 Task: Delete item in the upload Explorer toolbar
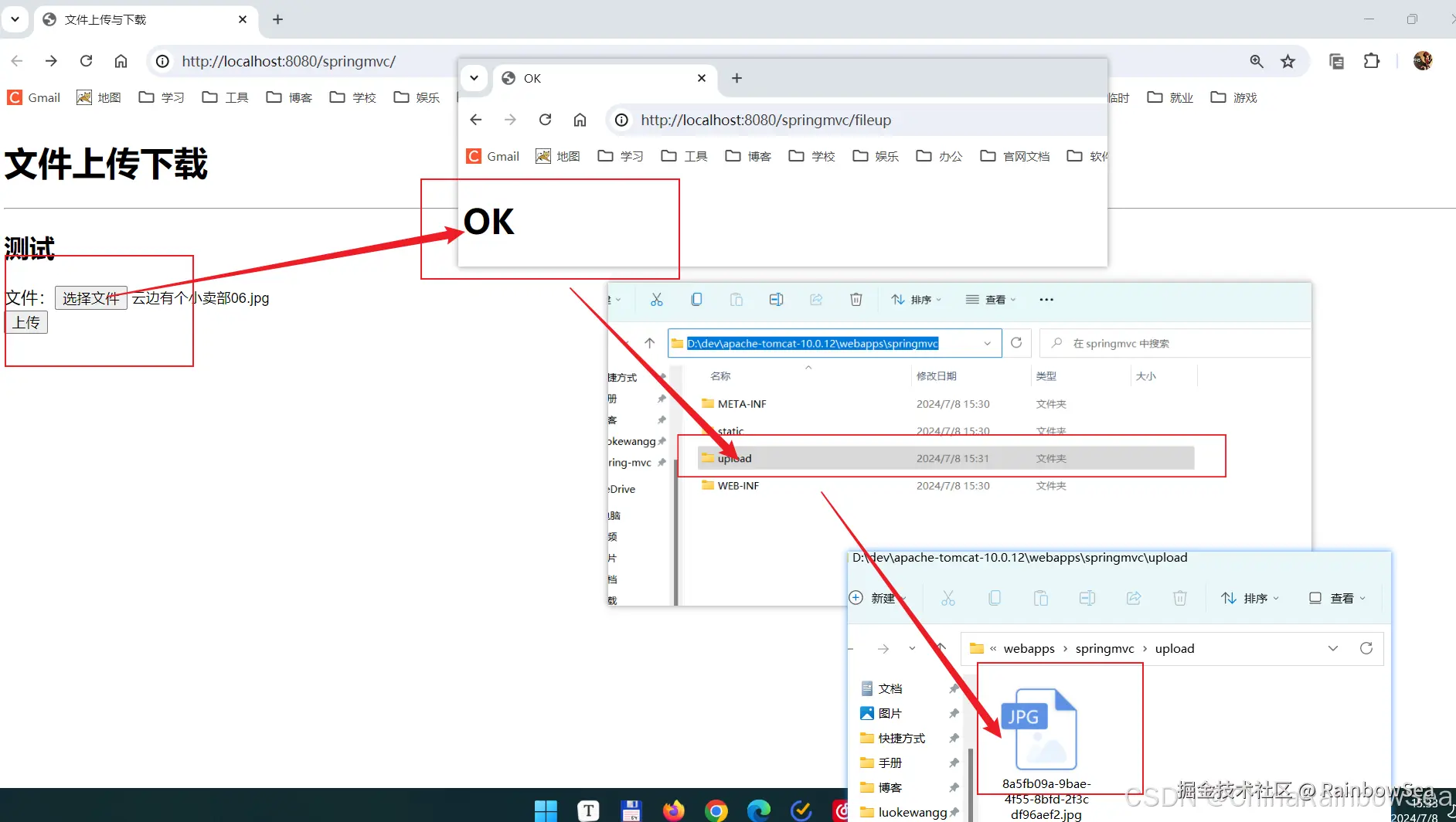1180,598
